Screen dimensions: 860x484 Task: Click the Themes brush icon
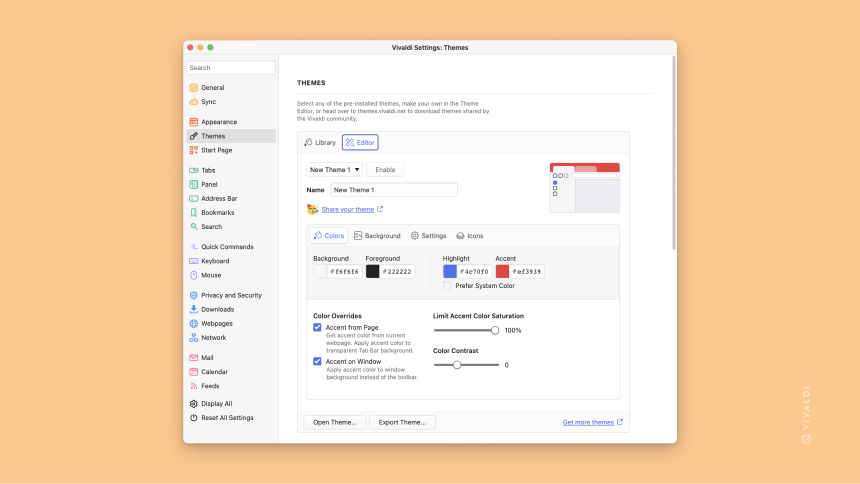pos(194,136)
